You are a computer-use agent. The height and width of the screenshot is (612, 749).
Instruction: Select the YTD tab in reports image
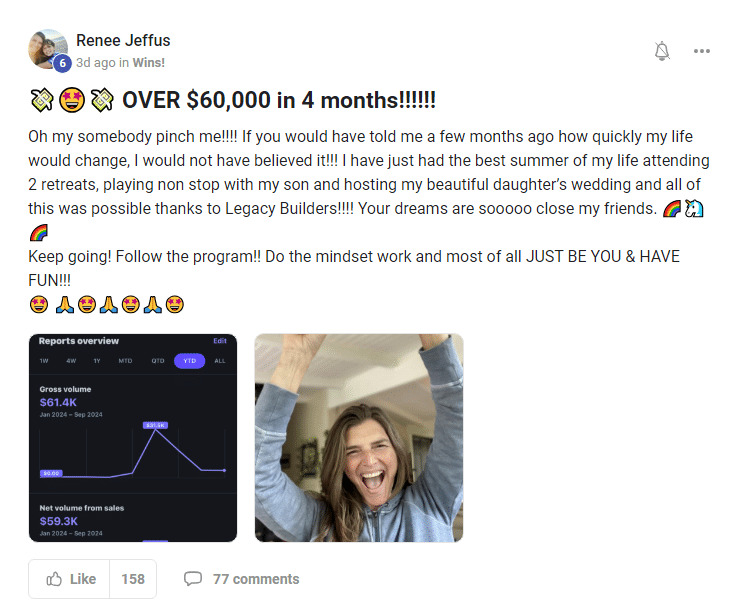190,361
